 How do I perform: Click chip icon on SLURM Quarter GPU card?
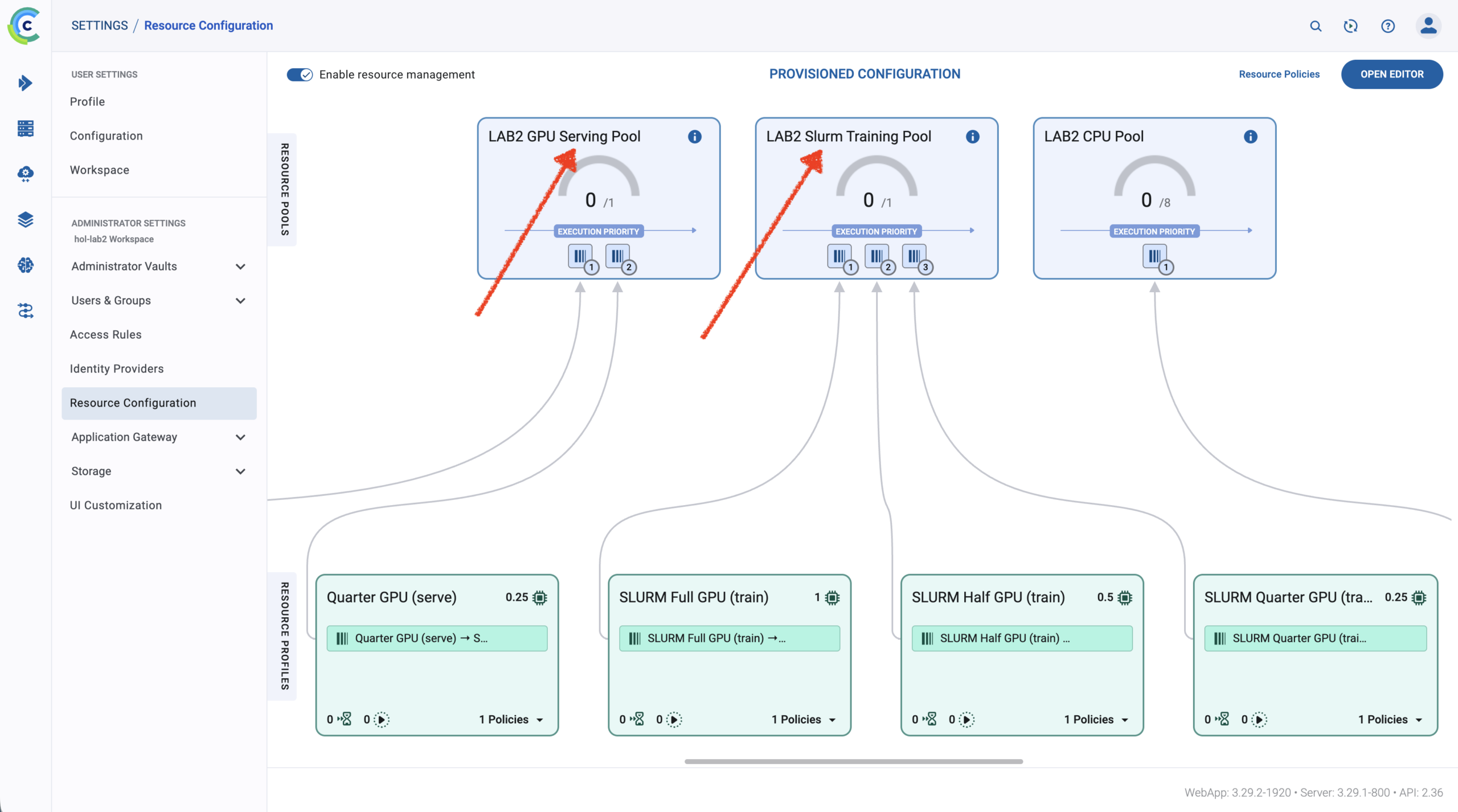[1419, 597]
